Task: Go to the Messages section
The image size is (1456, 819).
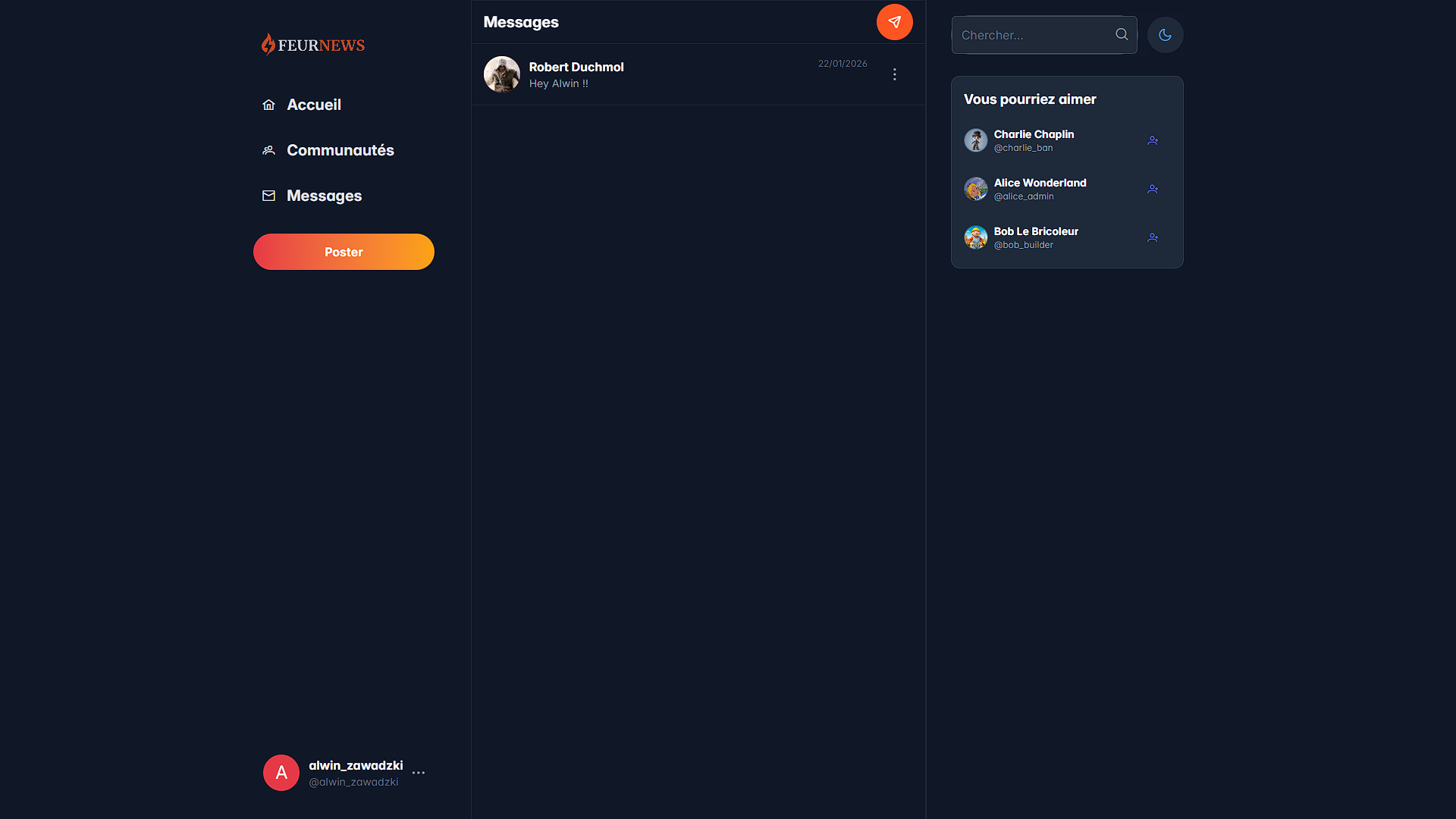Action: pyautogui.click(x=324, y=196)
